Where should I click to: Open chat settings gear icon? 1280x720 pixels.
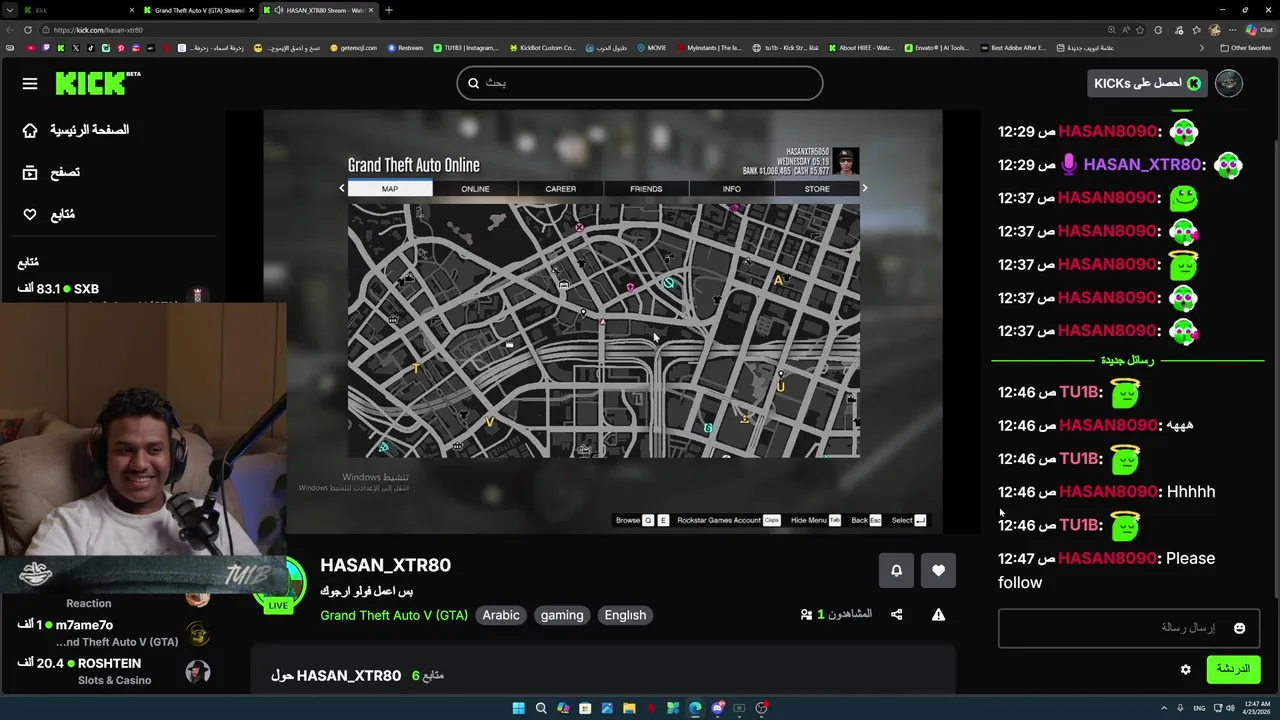(x=1185, y=670)
